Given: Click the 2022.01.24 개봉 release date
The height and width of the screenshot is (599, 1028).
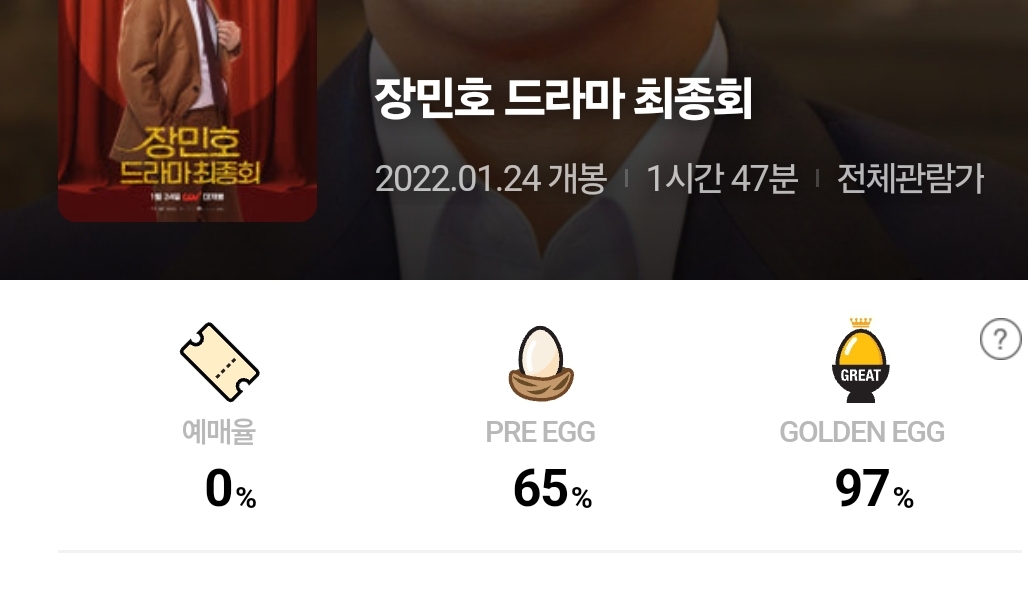Looking at the screenshot, I should coord(491,178).
